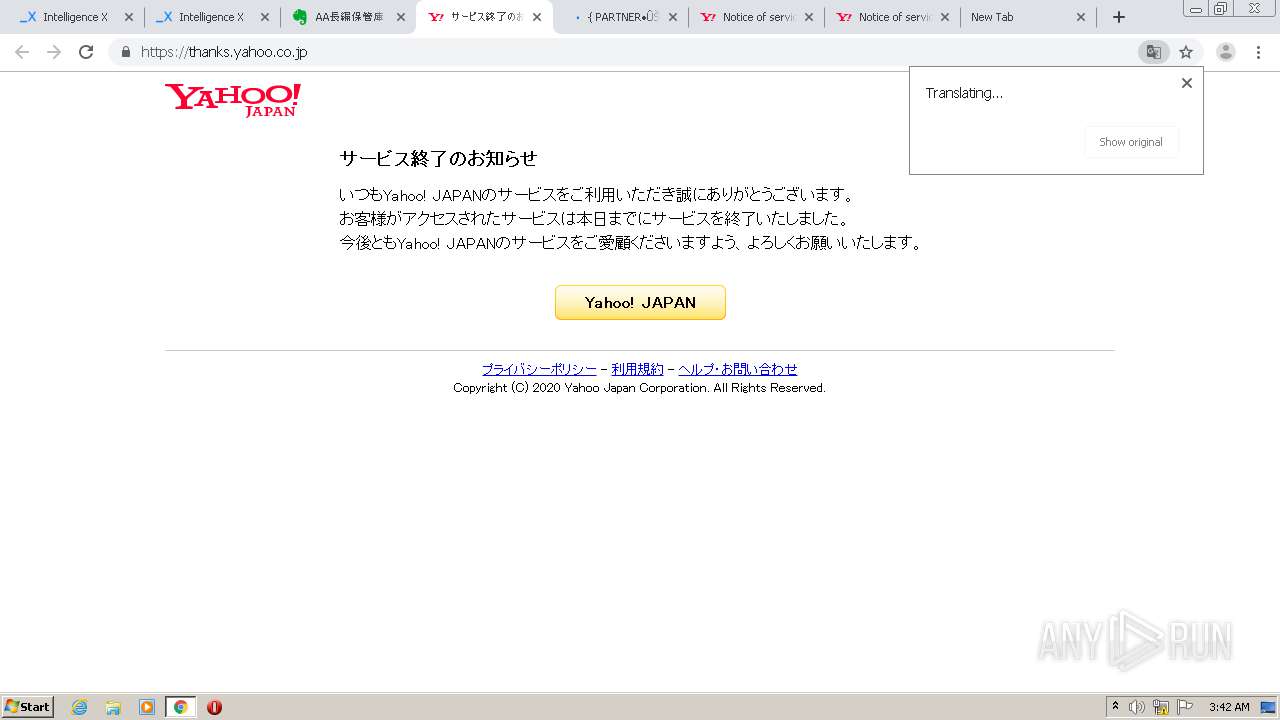Viewport: 1280px width, 720px height.
Task: Click Show desktop button at taskbar end
Action: click(1269, 707)
